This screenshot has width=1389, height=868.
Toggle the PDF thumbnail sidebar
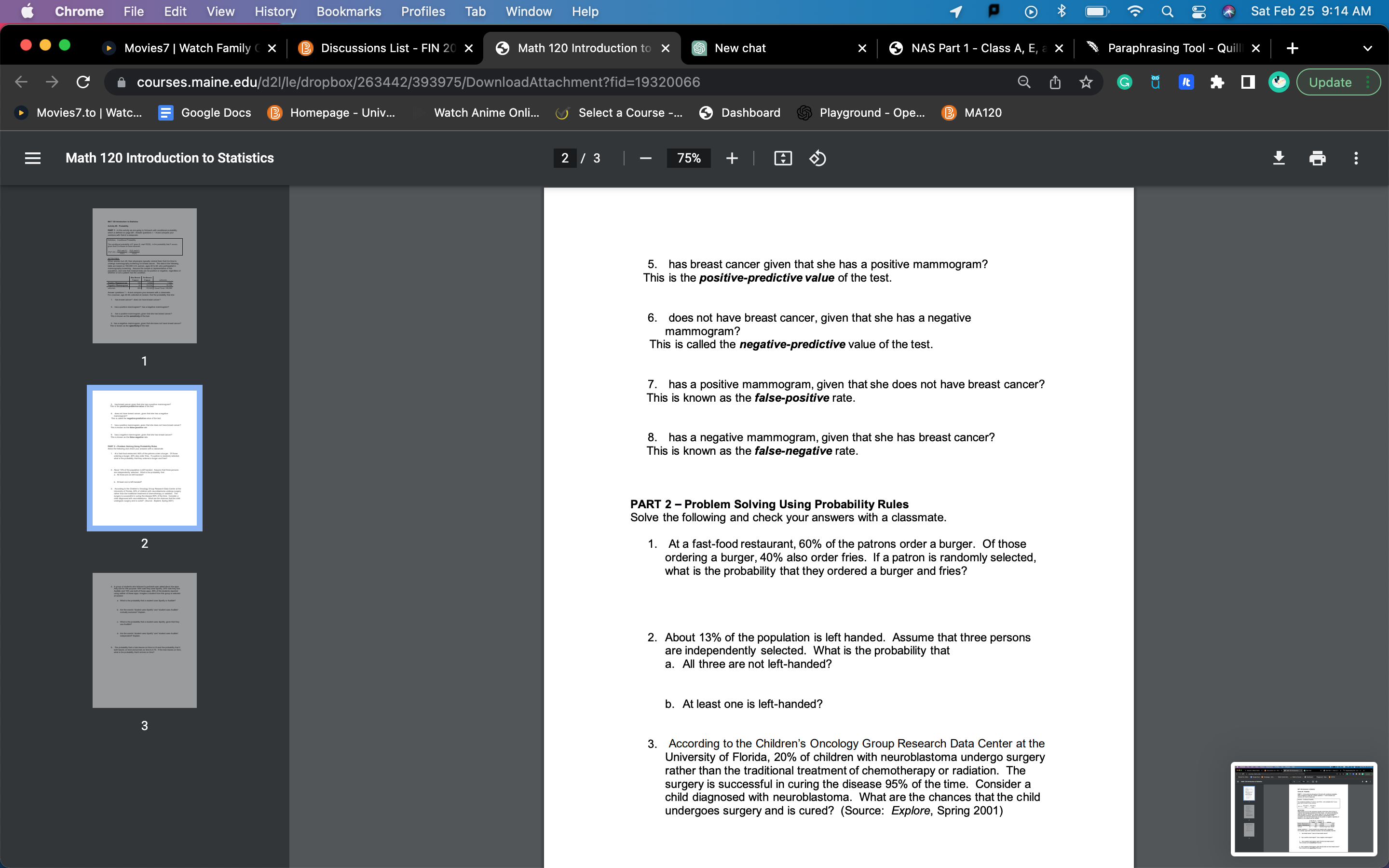[x=33, y=158]
